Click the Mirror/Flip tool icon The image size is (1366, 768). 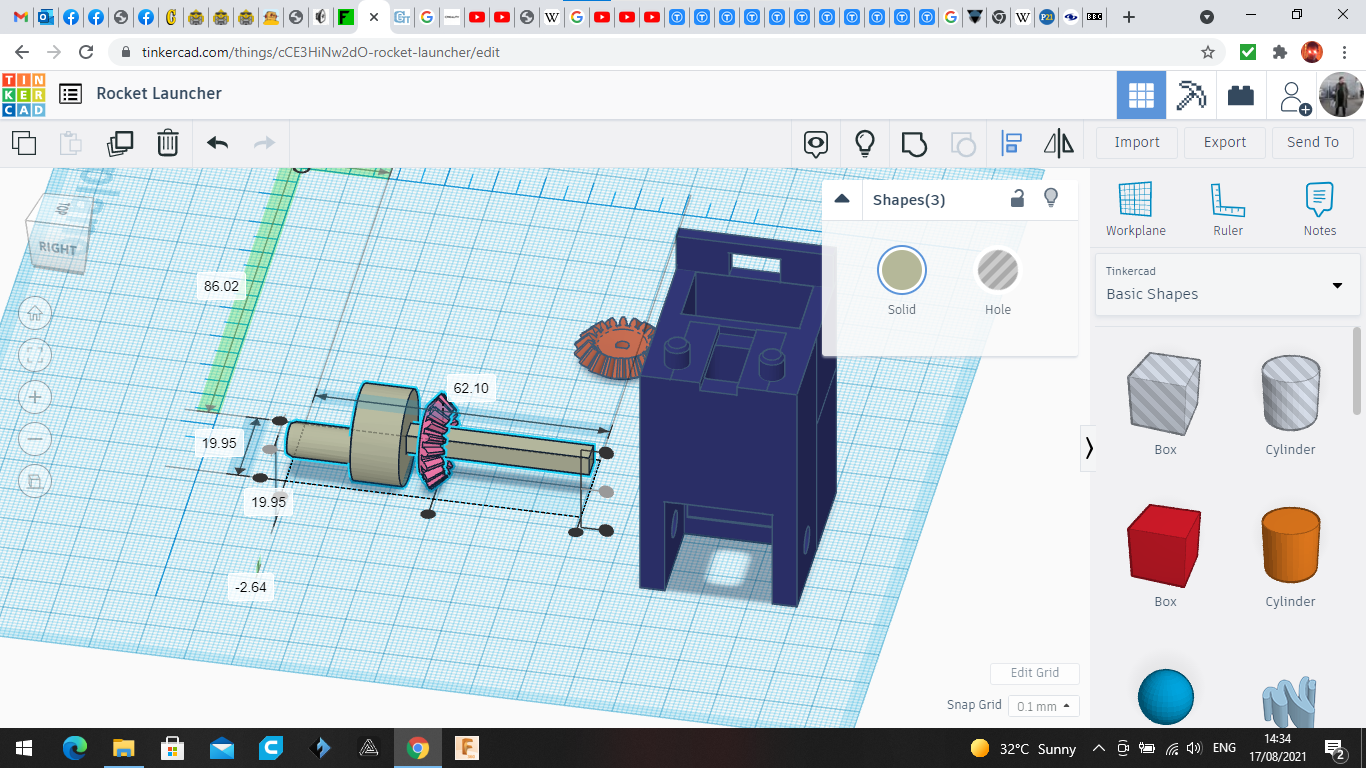tap(1058, 143)
